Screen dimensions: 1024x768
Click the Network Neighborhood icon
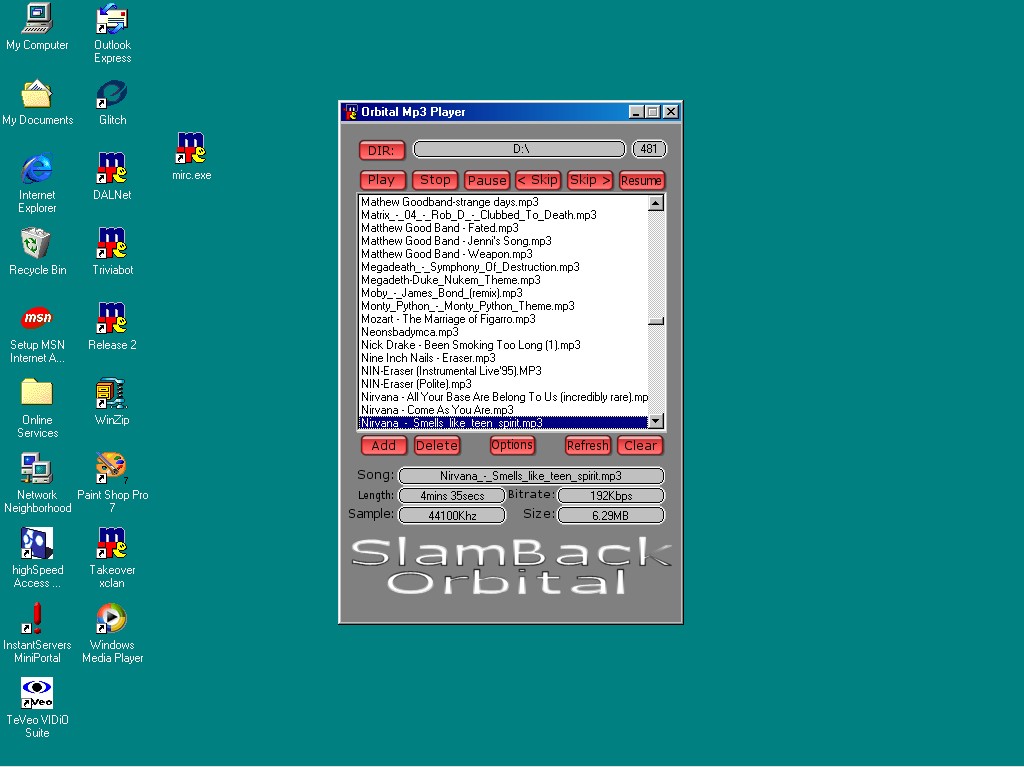[x=37, y=468]
